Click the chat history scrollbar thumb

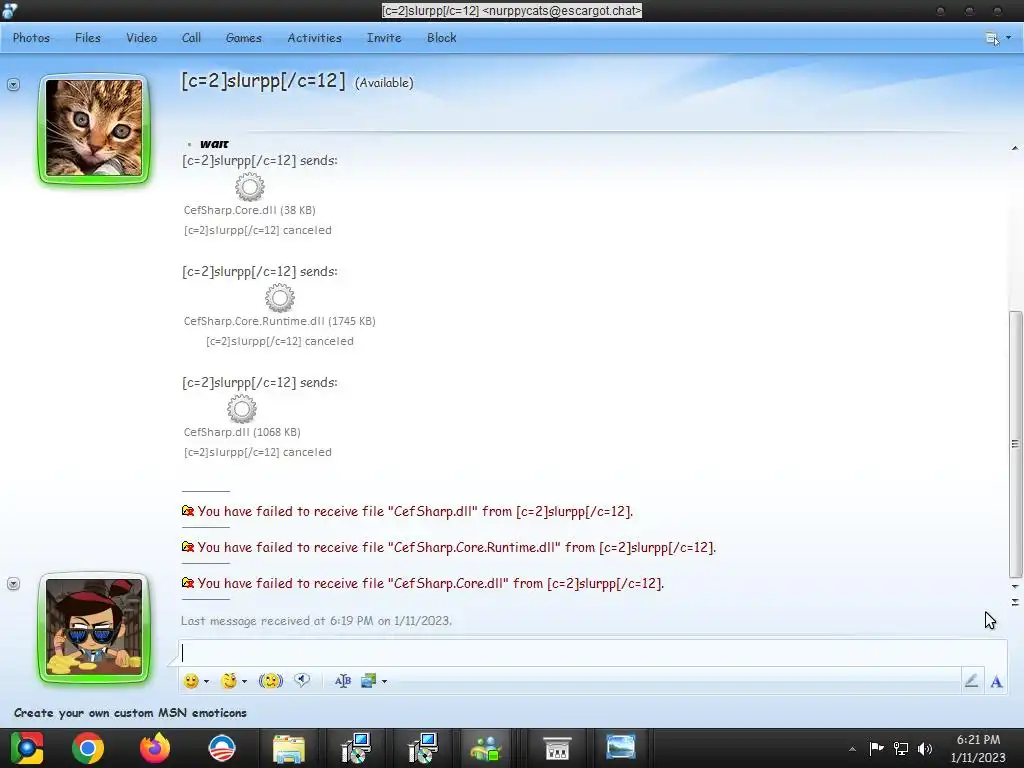(x=1015, y=445)
